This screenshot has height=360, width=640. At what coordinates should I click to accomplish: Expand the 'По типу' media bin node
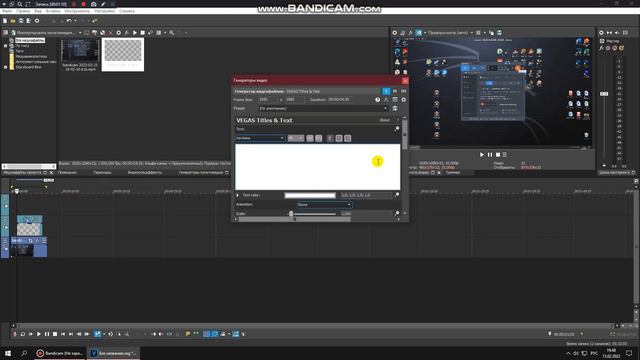click(x=6, y=46)
